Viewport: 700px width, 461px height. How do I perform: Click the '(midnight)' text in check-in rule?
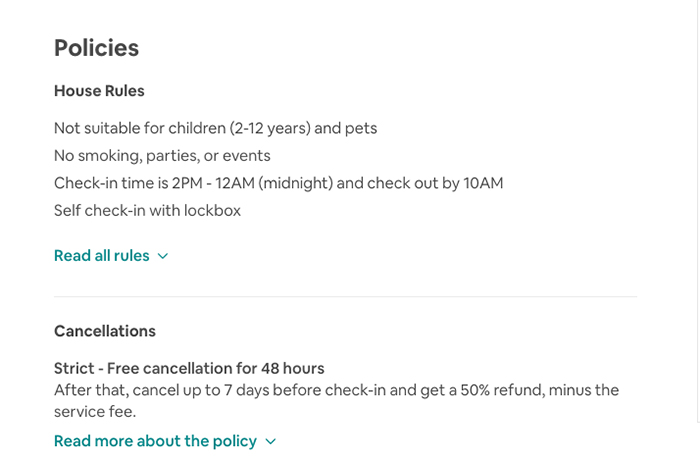click(x=296, y=183)
